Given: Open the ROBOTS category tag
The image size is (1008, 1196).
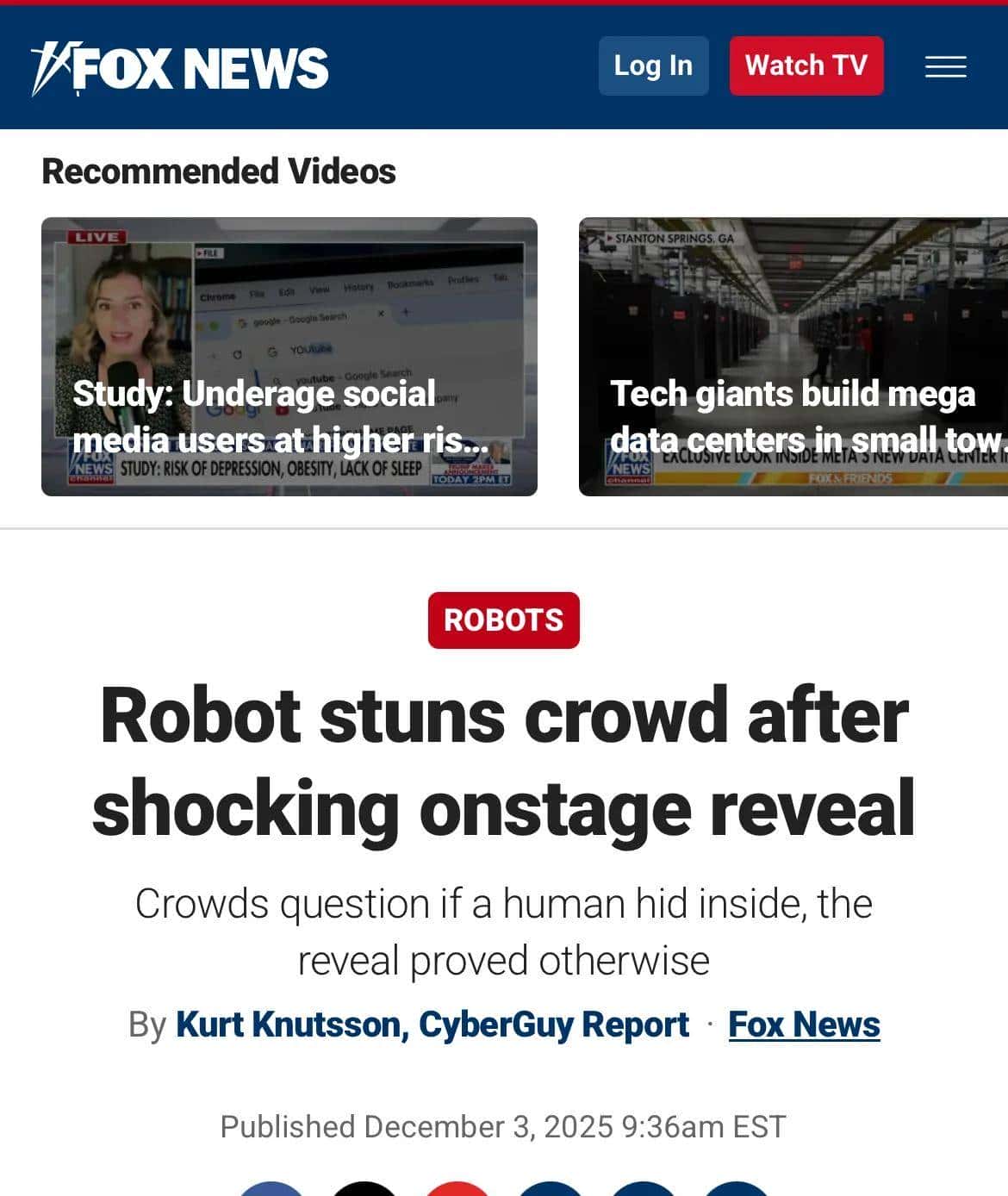Looking at the screenshot, I should (504, 620).
